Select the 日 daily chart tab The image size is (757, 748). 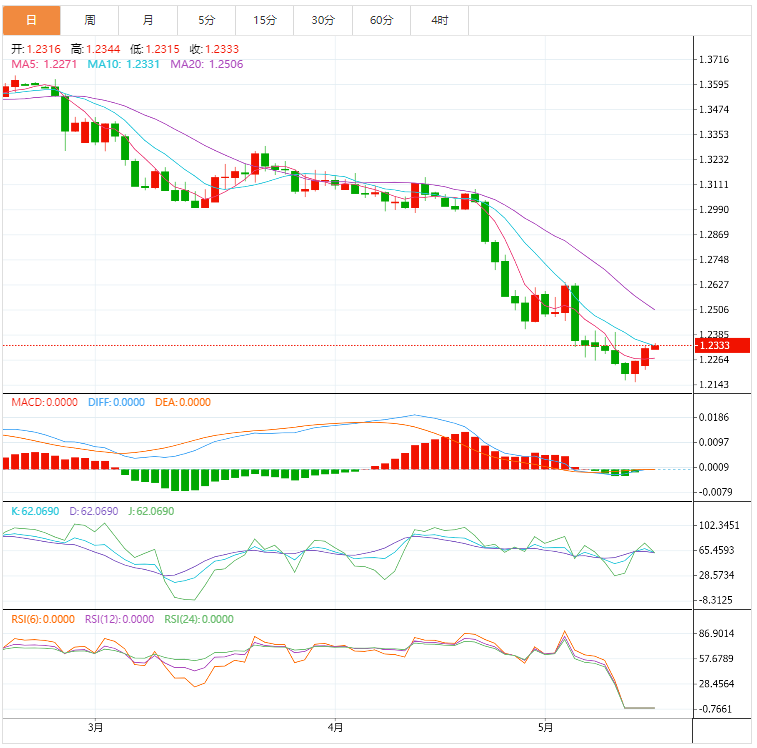(31, 20)
